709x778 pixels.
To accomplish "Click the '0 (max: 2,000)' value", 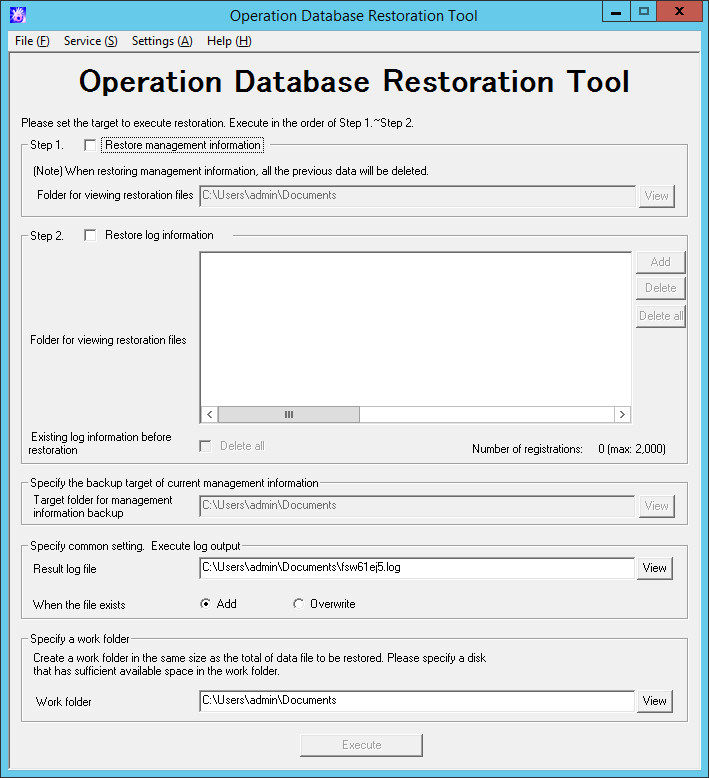I will [x=632, y=449].
